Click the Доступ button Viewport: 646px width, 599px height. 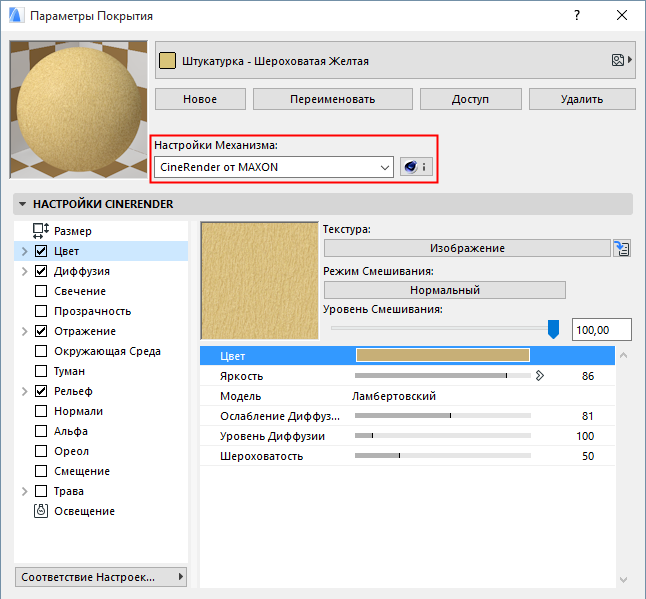coord(470,99)
